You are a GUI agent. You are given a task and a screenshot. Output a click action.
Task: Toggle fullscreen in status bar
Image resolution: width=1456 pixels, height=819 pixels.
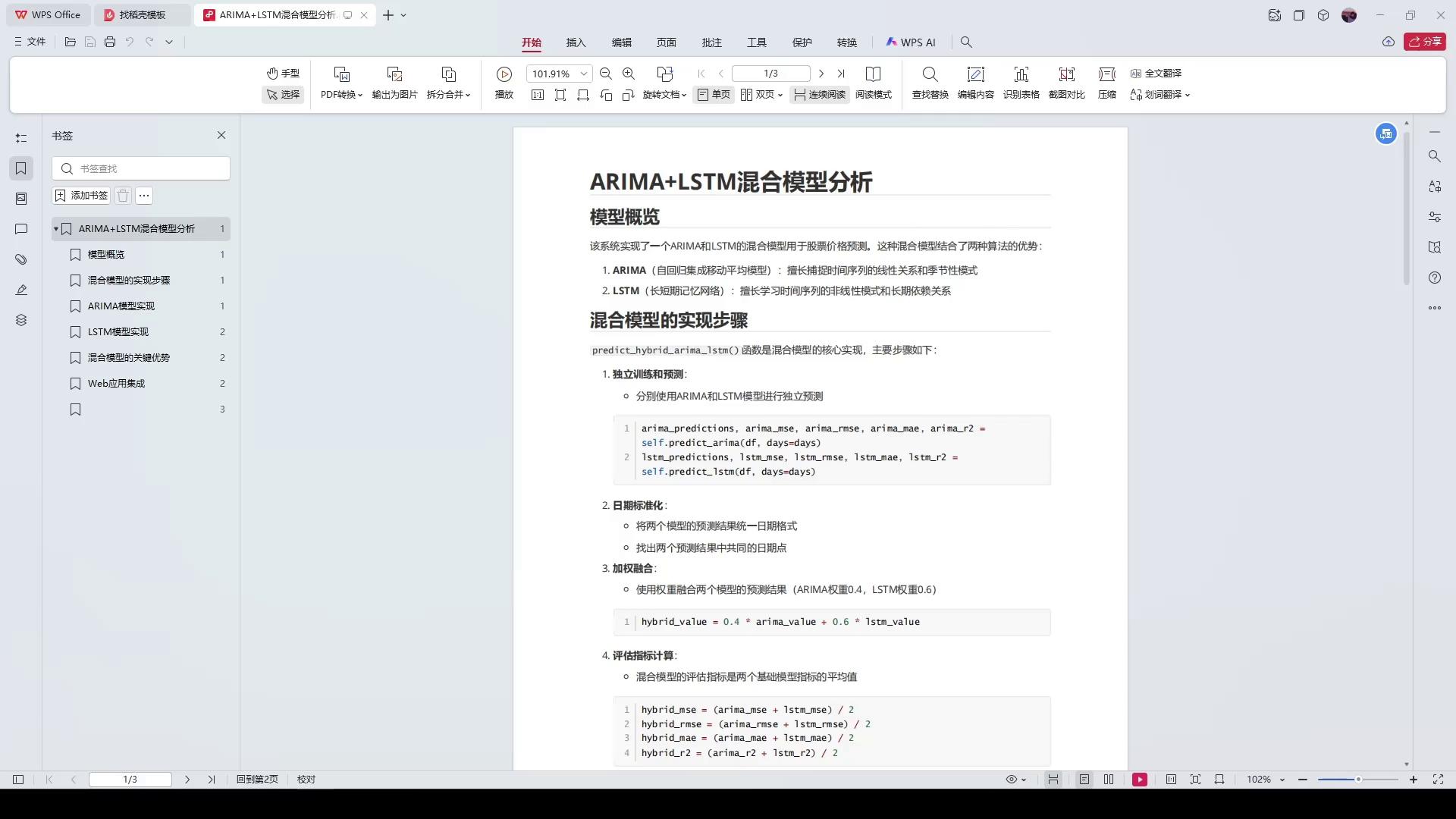(1438, 779)
